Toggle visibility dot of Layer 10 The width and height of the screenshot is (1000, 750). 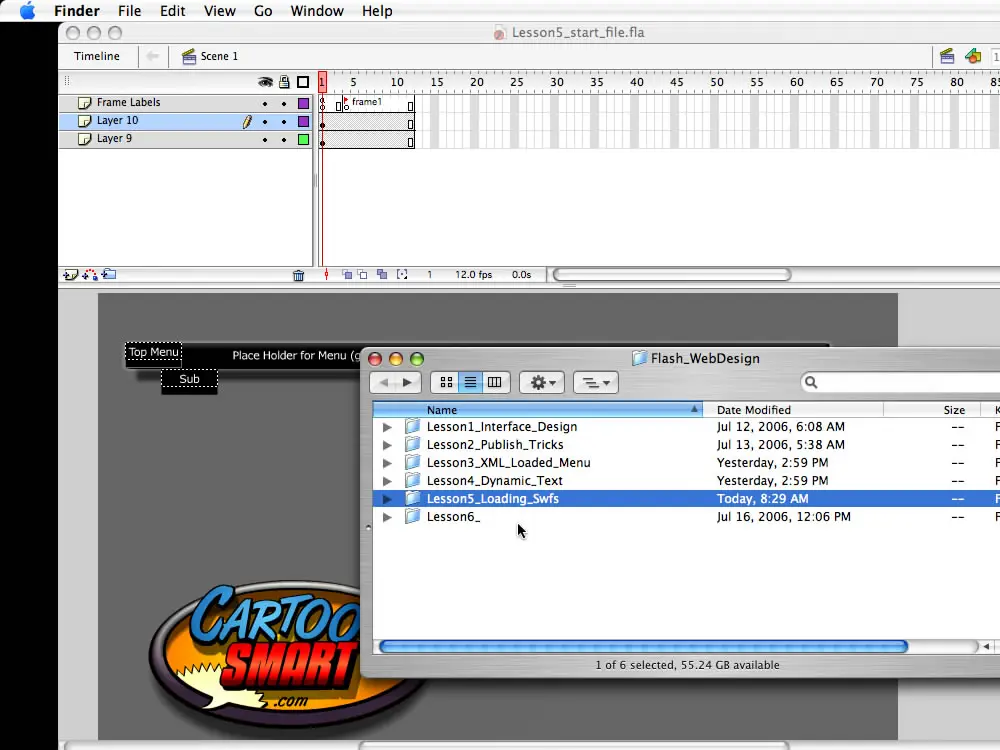click(x=265, y=121)
